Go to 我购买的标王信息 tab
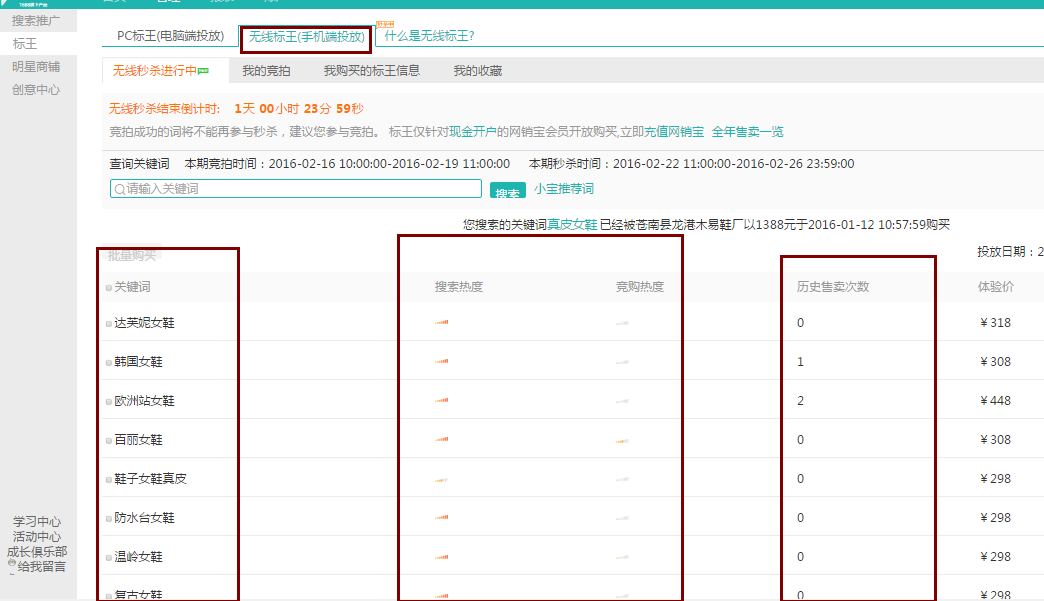 tap(371, 71)
